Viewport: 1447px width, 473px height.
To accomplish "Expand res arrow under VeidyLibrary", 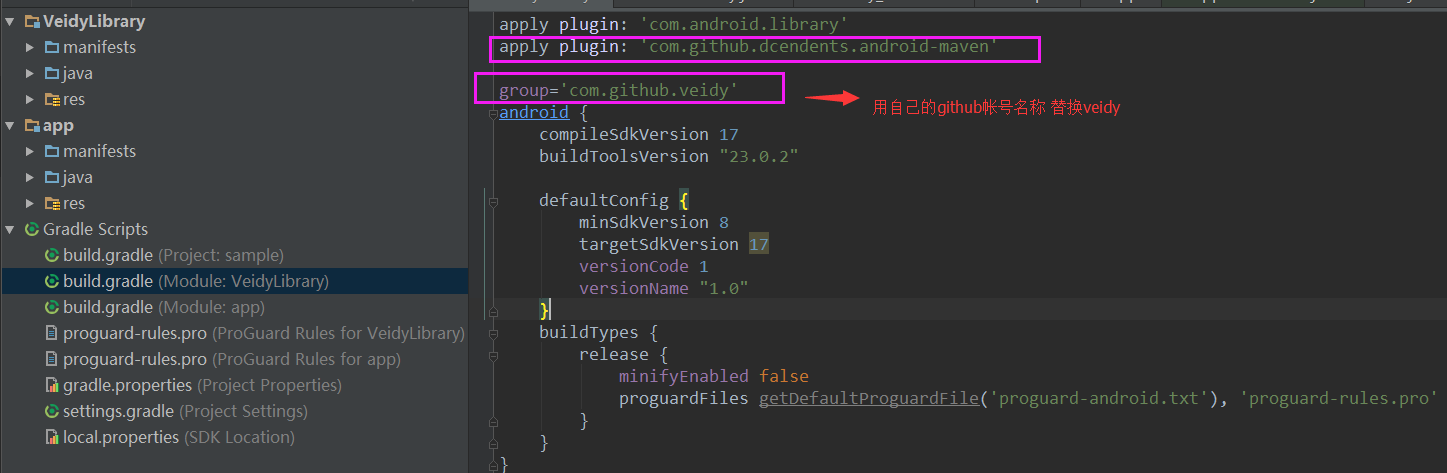I will 30,99.
